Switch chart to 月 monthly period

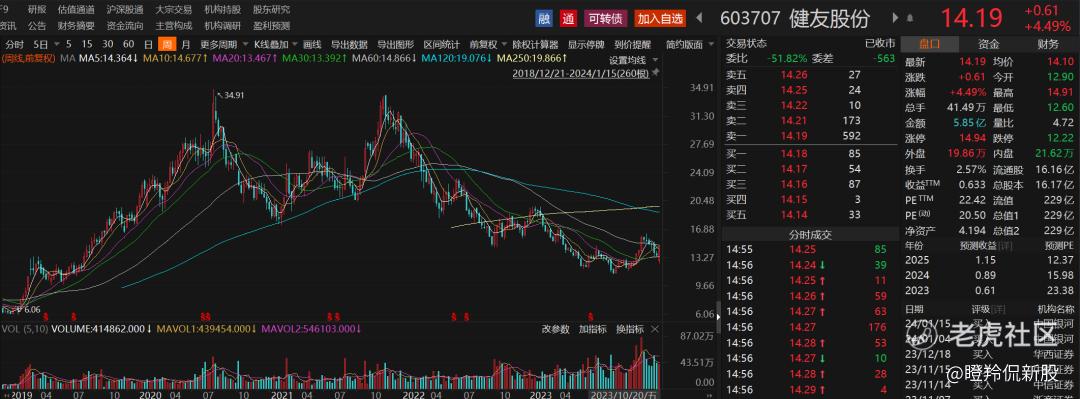click(x=185, y=45)
